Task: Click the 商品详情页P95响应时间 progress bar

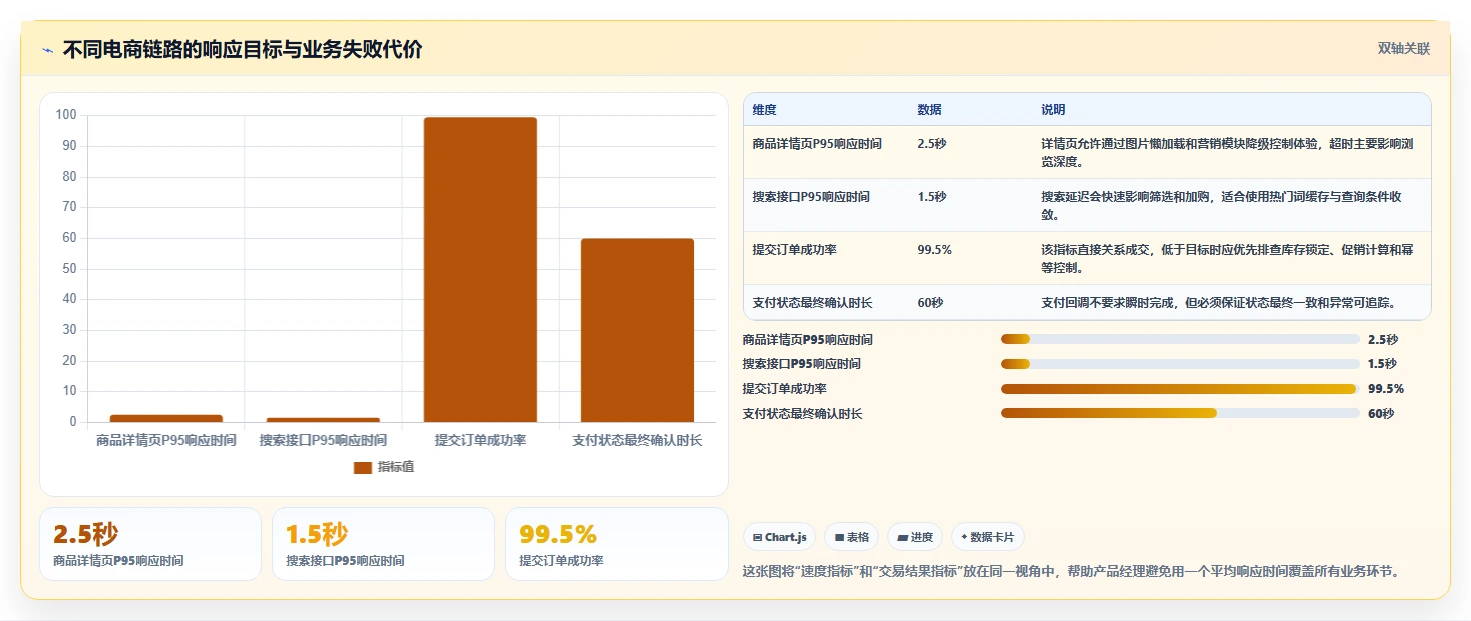Action: click(1180, 340)
